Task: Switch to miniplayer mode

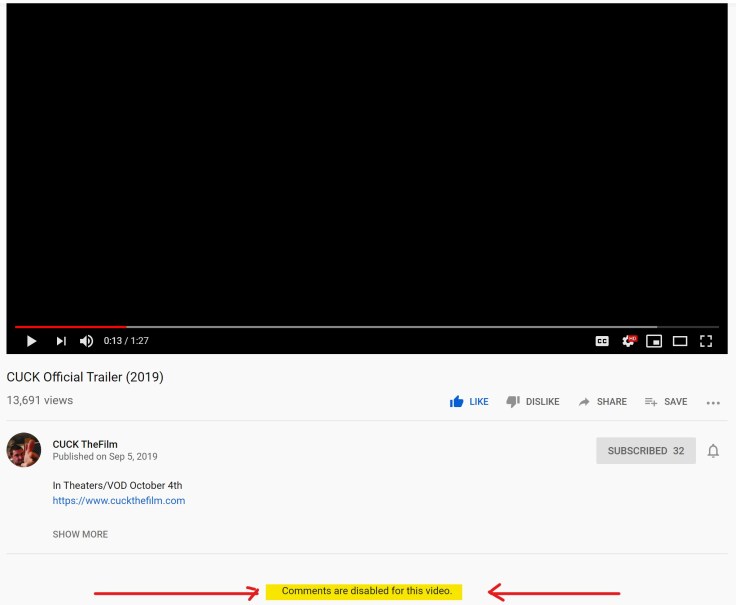Action: pyautogui.click(x=654, y=341)
